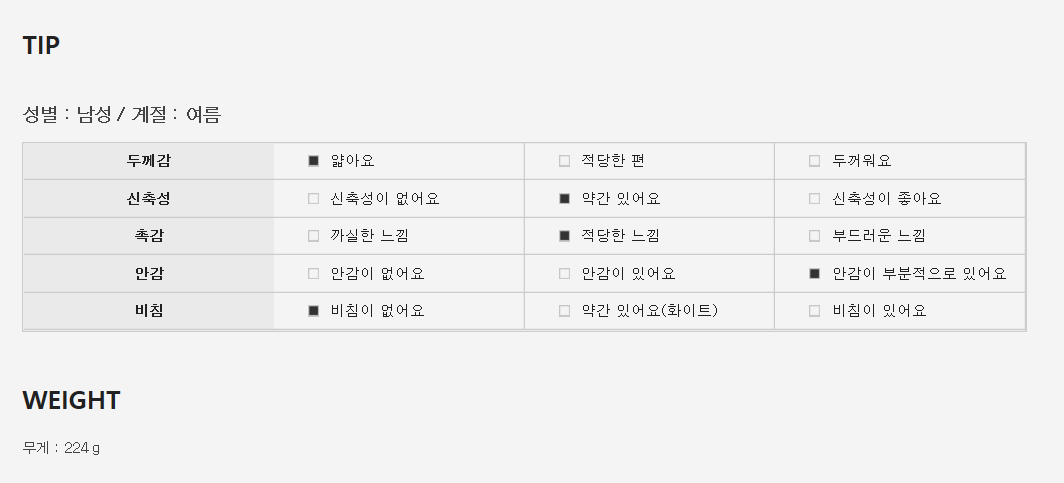Tick the 비침이 없어요 checkbox
The height and width of the screenshot is (483, 1064).
click(x=314, y=311)
